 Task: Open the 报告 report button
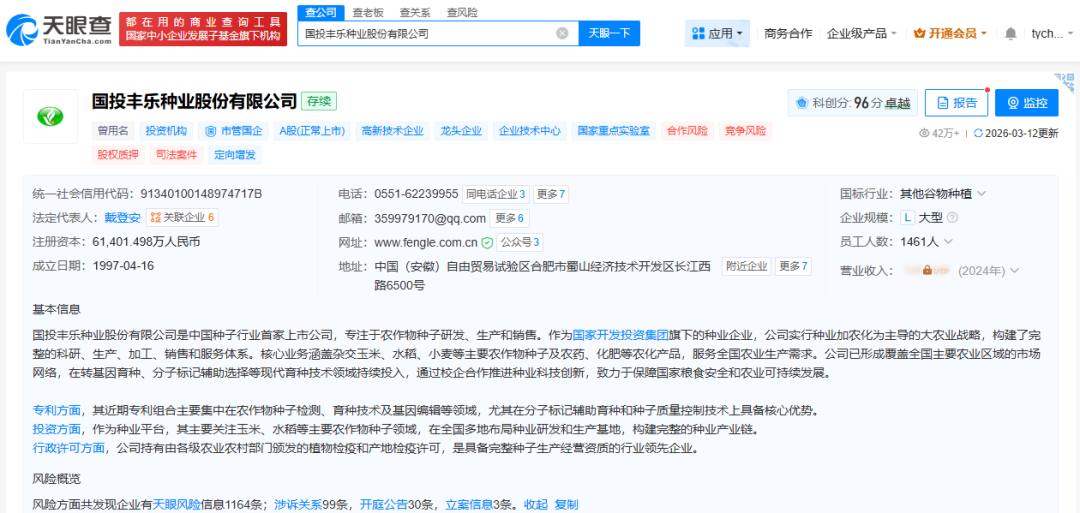[956, 103]
